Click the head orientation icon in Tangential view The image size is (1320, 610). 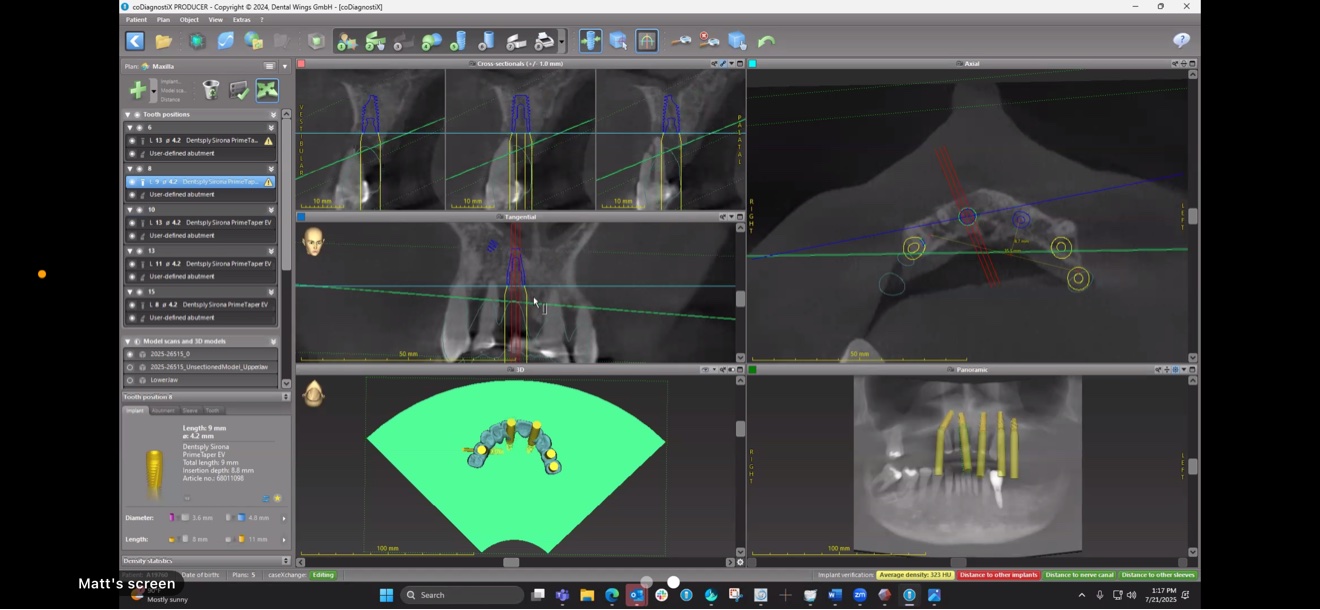[313, 241]
